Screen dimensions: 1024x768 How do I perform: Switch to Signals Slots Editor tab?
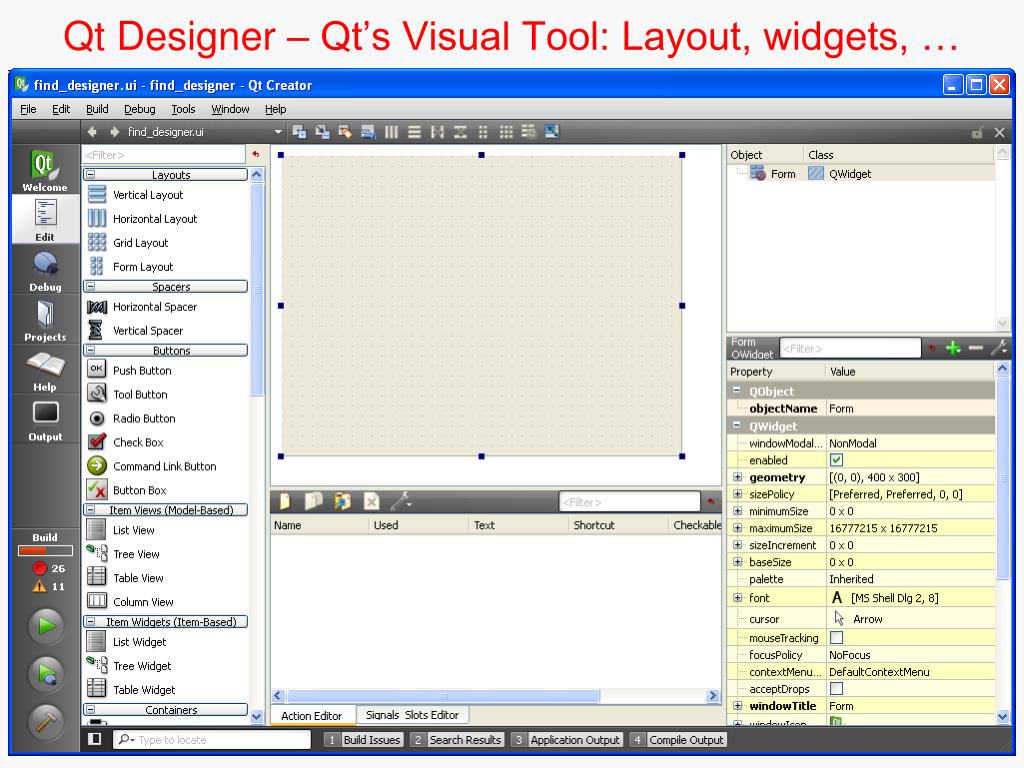[412, 715]
